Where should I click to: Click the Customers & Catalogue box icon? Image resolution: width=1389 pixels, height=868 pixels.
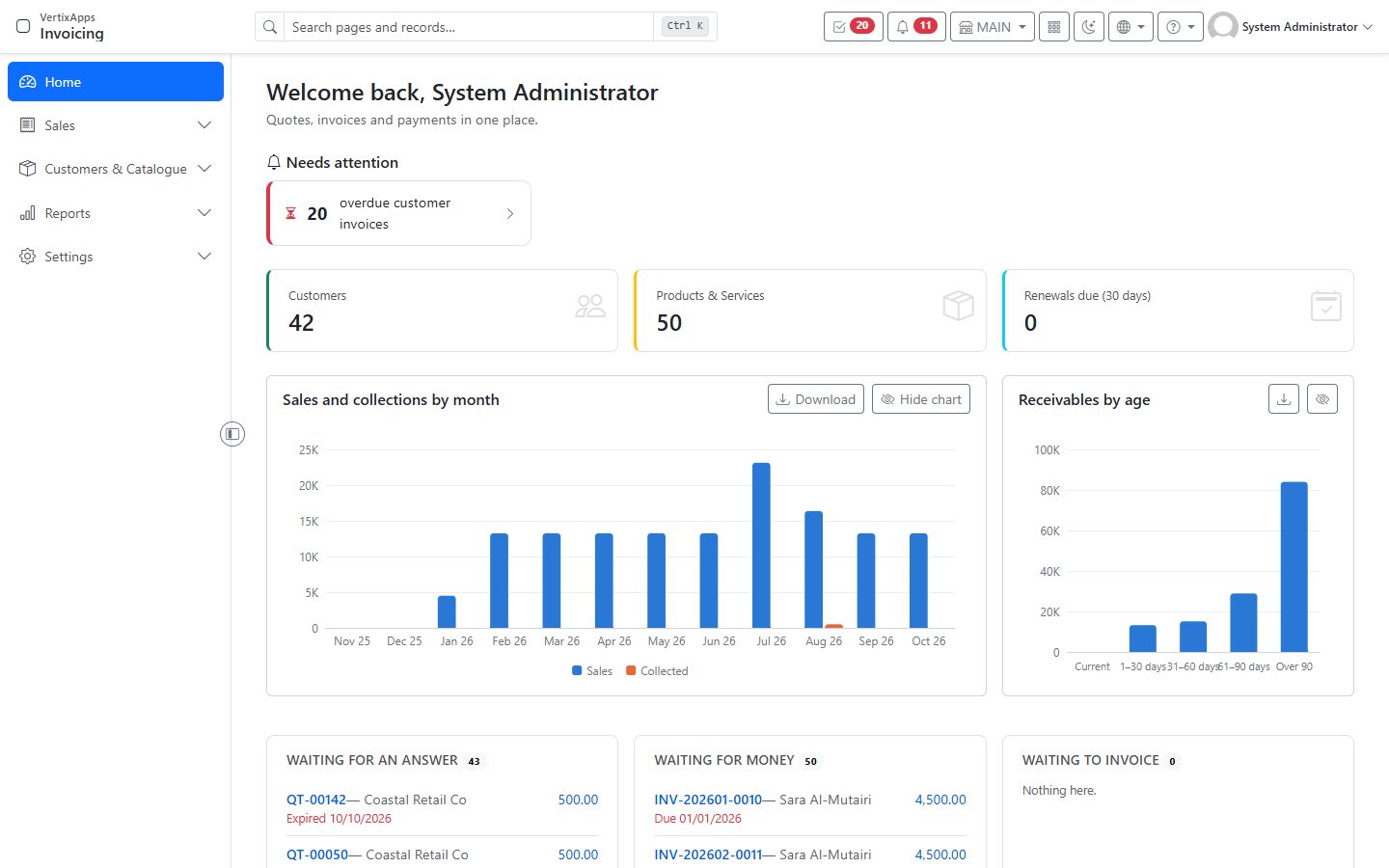pos(28,169)
